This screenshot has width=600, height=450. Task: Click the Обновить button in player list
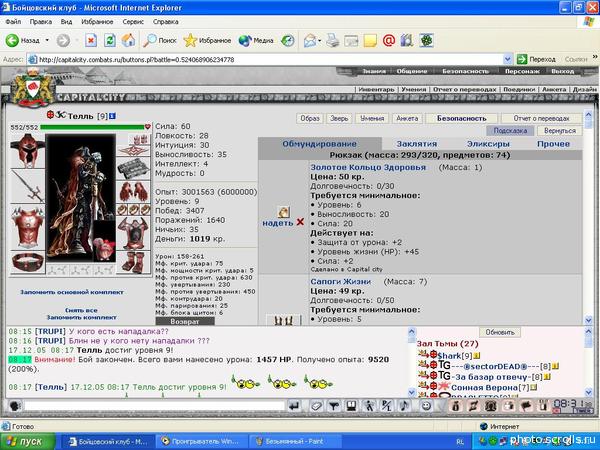[500, 332]
